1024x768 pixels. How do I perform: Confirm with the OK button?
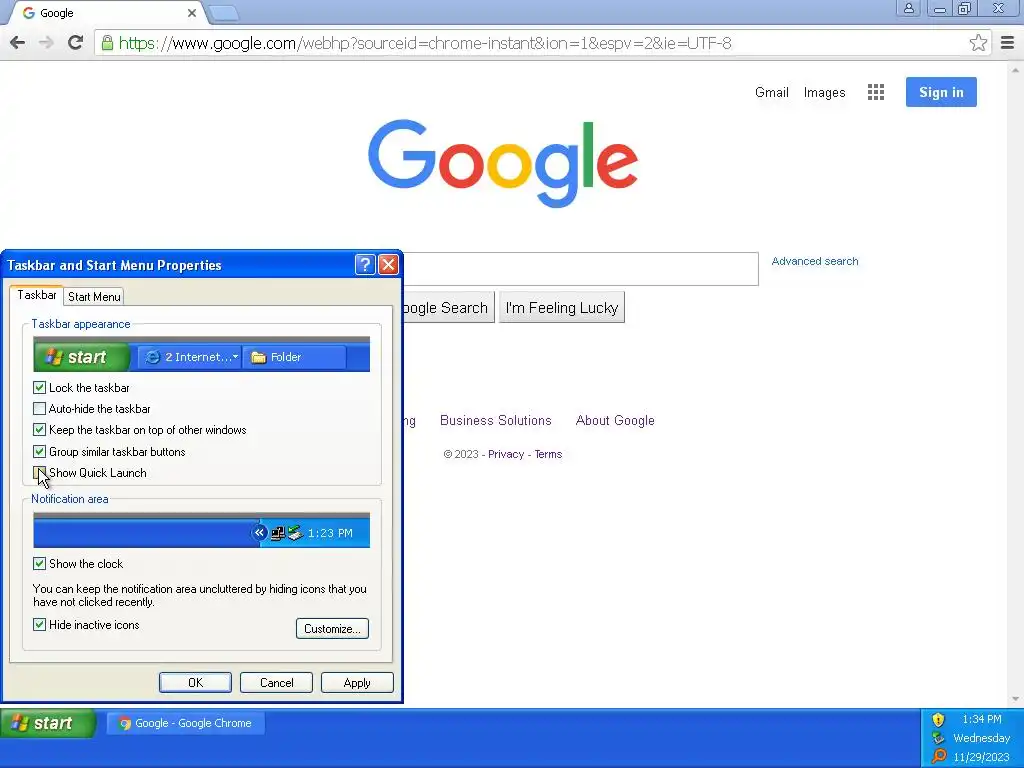(195, 682)
